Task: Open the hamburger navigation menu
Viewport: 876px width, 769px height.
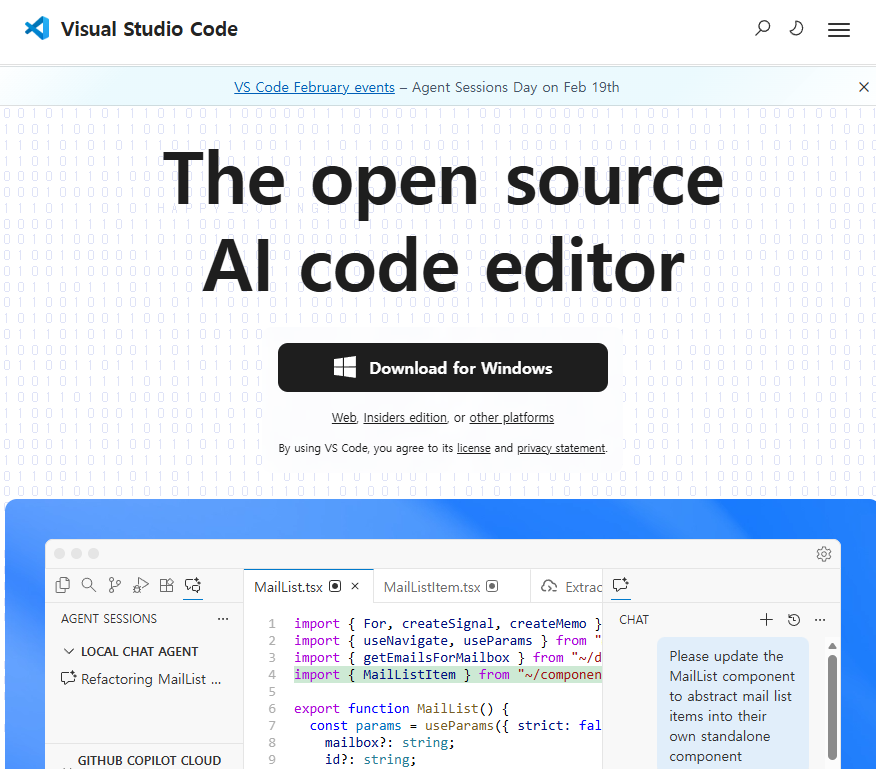Action: click(839, 30)
